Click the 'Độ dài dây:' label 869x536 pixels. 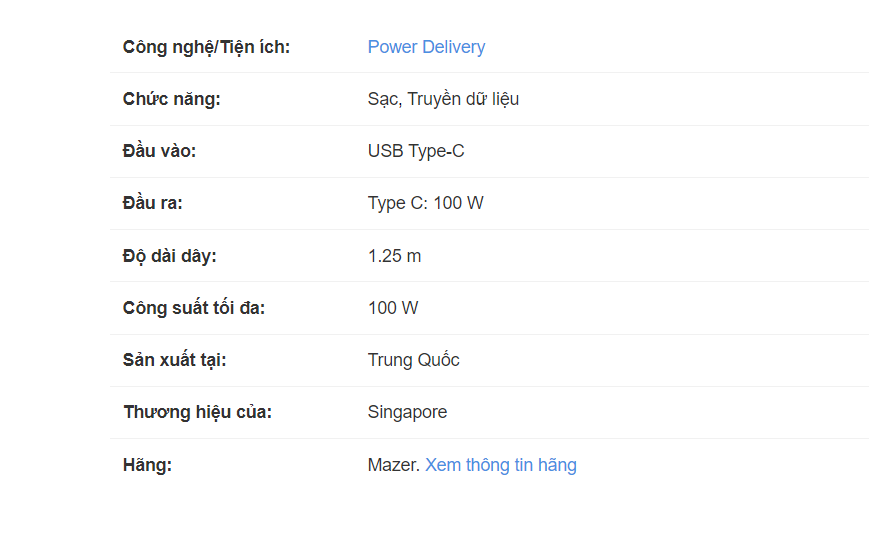tap(169, 256)
